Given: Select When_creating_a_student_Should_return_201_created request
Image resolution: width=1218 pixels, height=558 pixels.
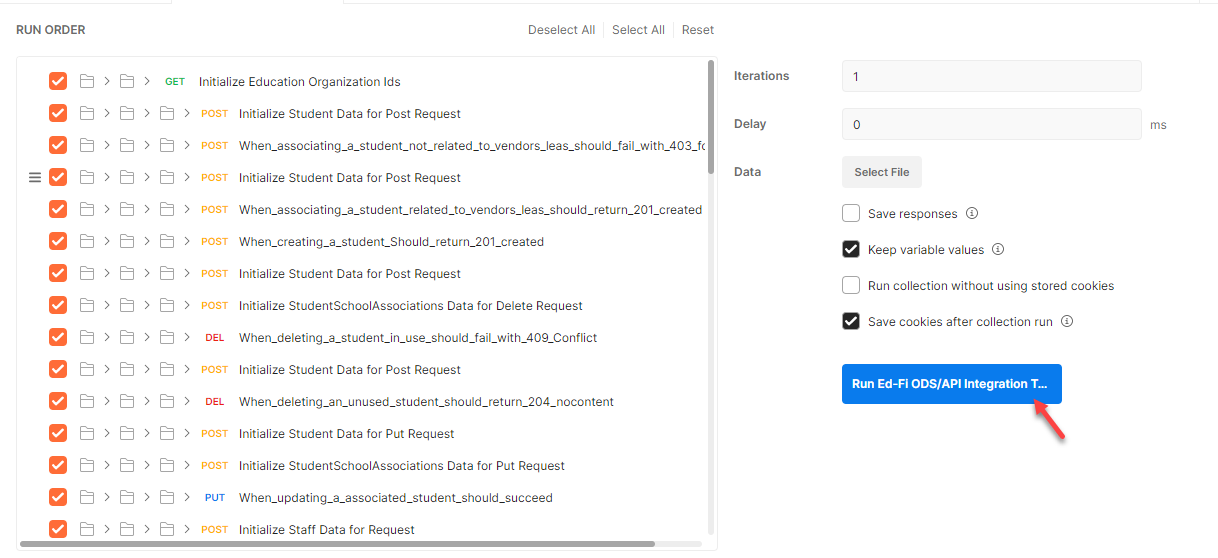Looking at the screenshot, I should click(x=391, y=242).
